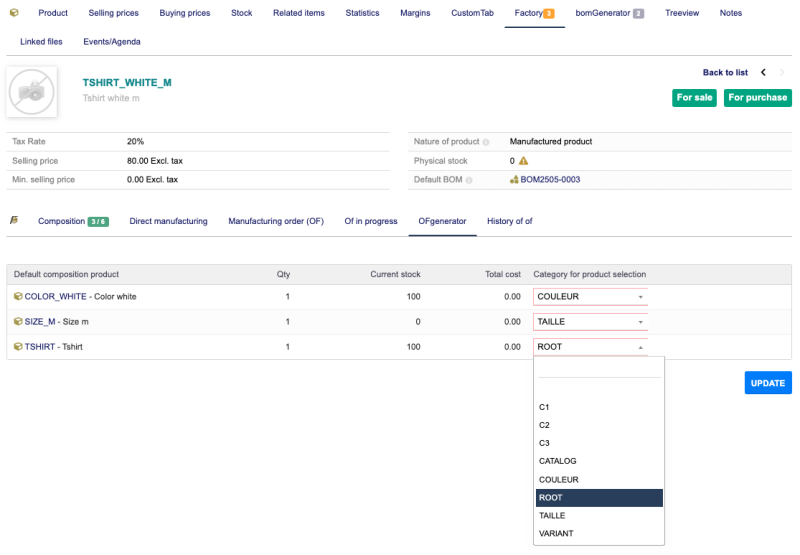Choose VARIANT from the category list
800x555 pixels.
click(556, 534)
